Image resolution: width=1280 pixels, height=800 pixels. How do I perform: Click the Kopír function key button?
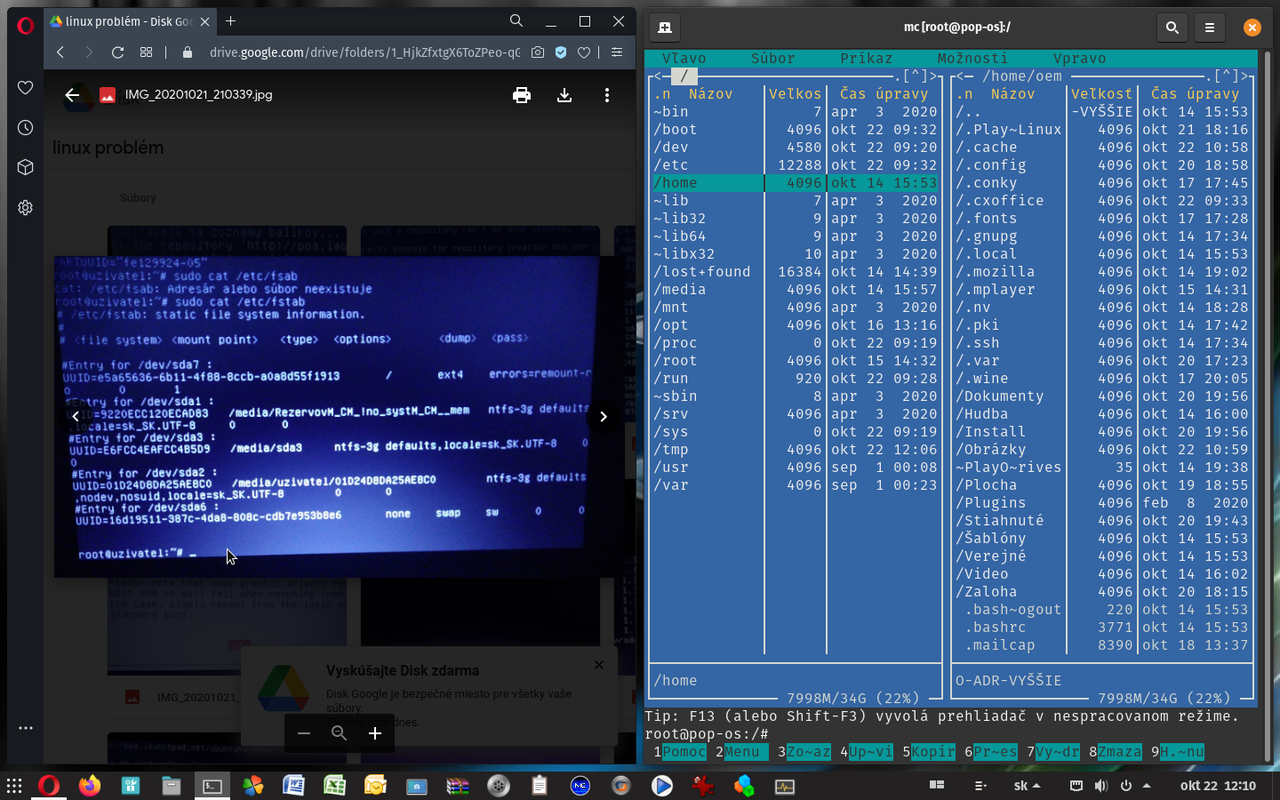point(932,751)
